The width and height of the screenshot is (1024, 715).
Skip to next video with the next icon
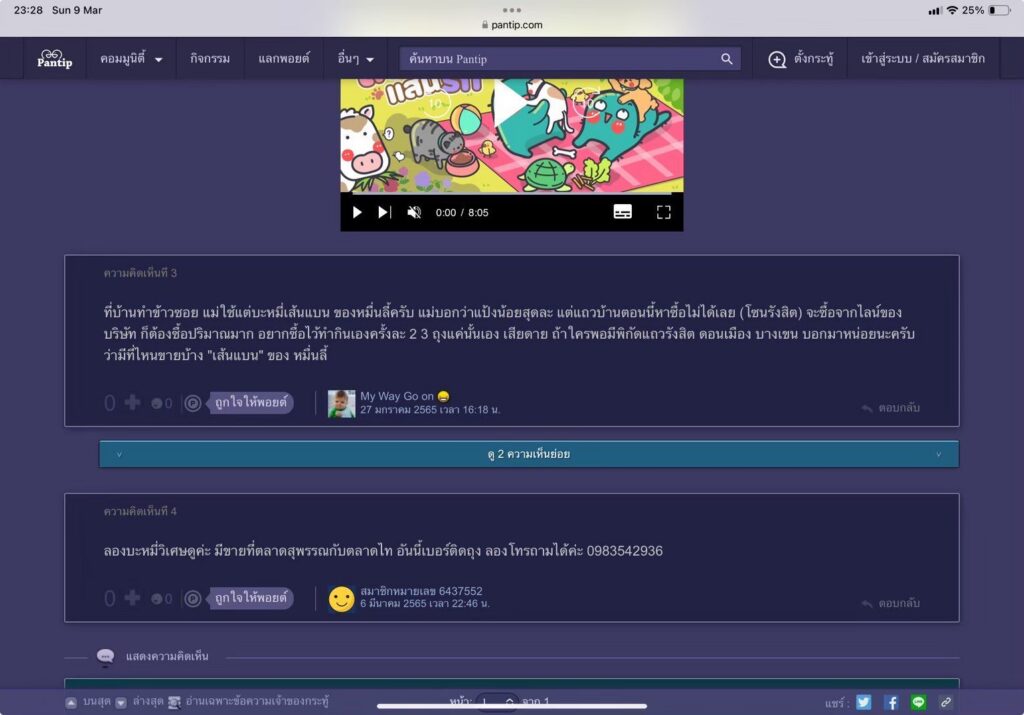[384, 212]
